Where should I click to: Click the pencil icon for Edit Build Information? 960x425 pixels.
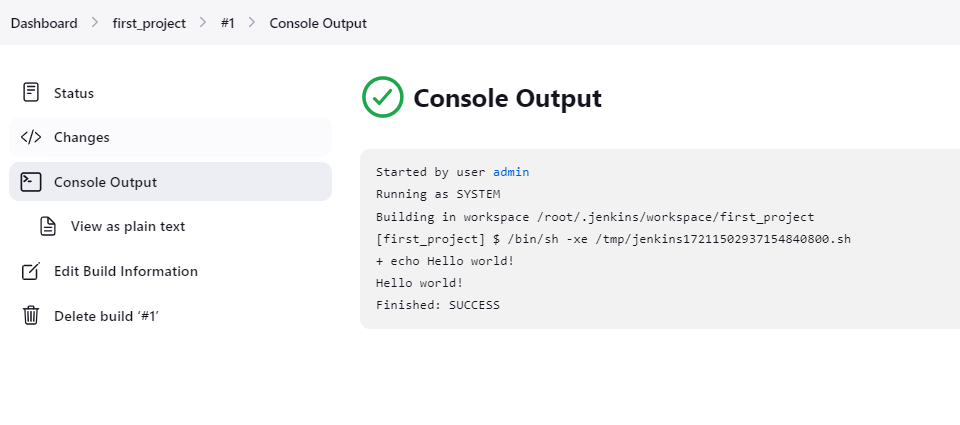[31, 271]
